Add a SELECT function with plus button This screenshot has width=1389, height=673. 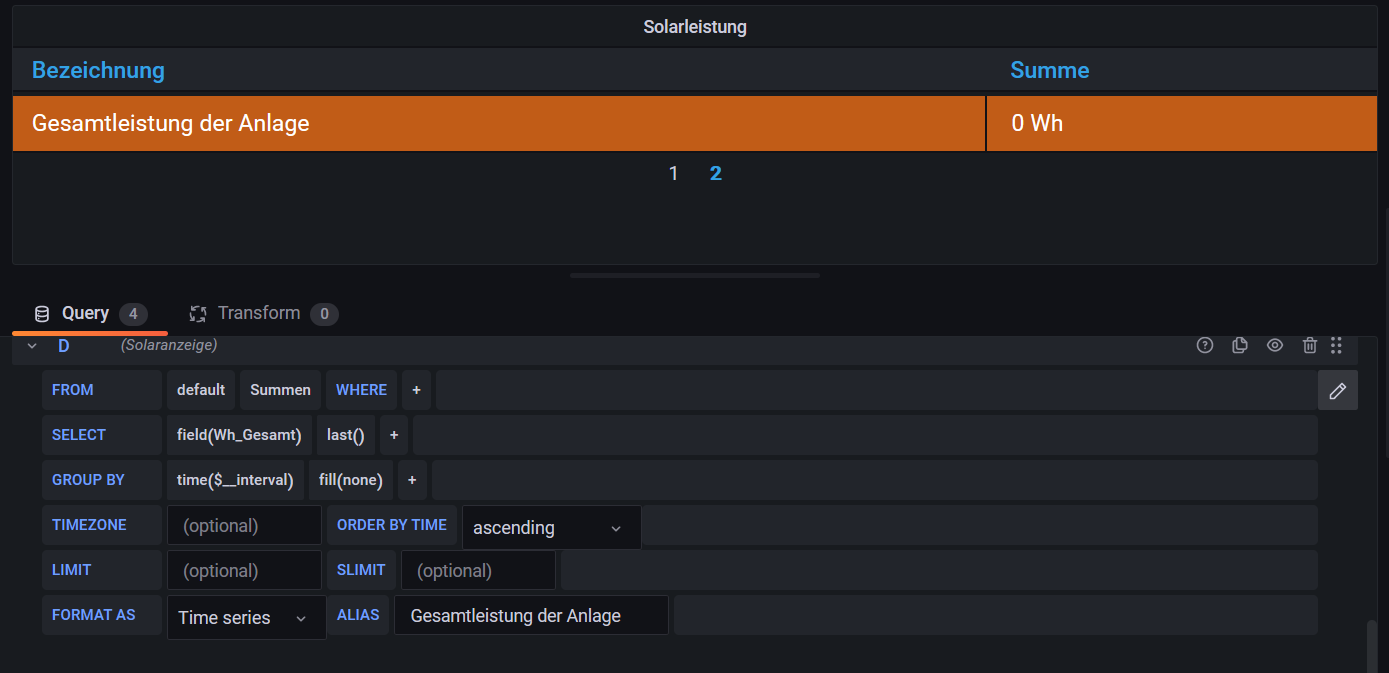[394, 435]
